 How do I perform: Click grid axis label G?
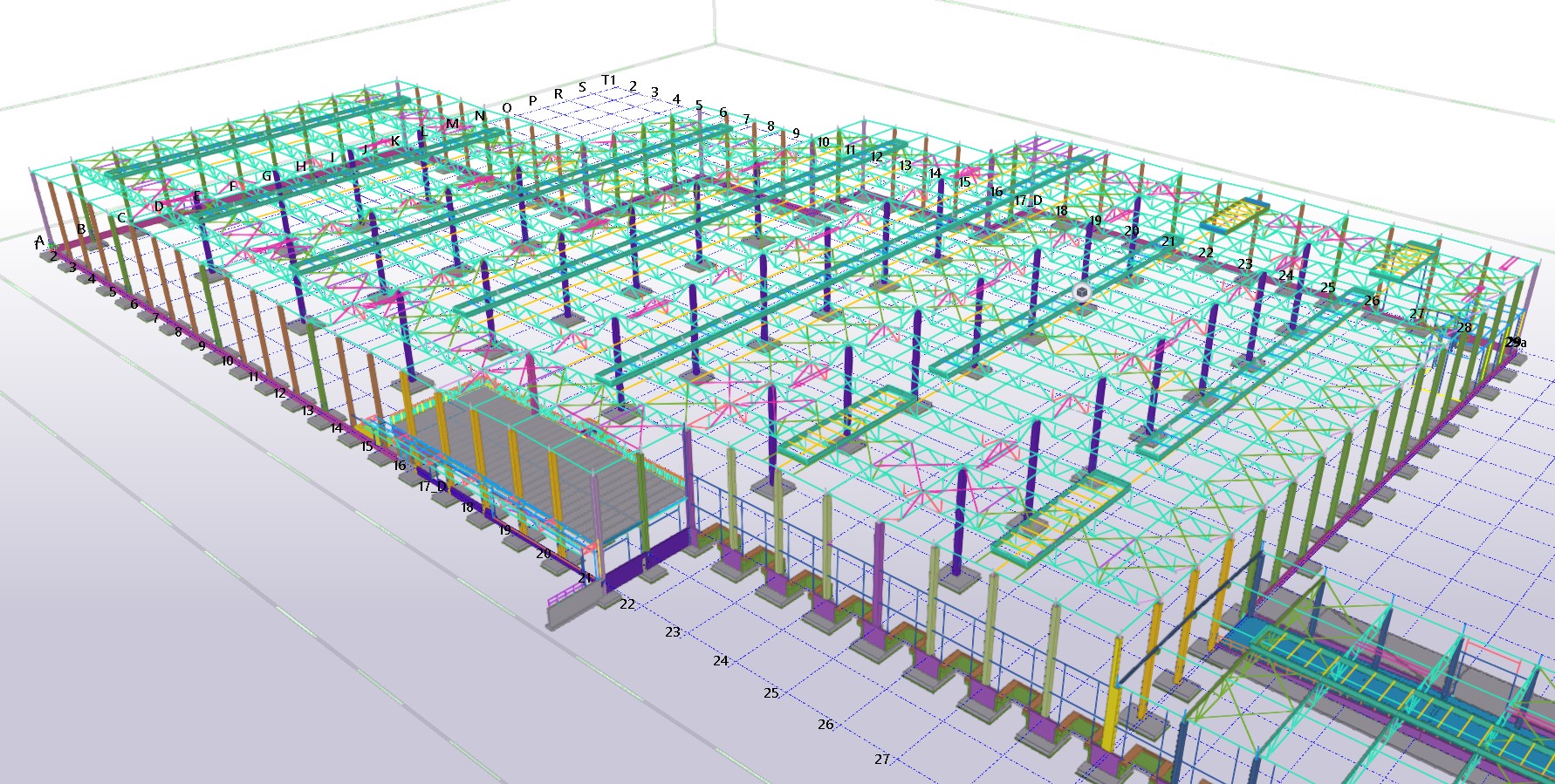tap(267, 176)
